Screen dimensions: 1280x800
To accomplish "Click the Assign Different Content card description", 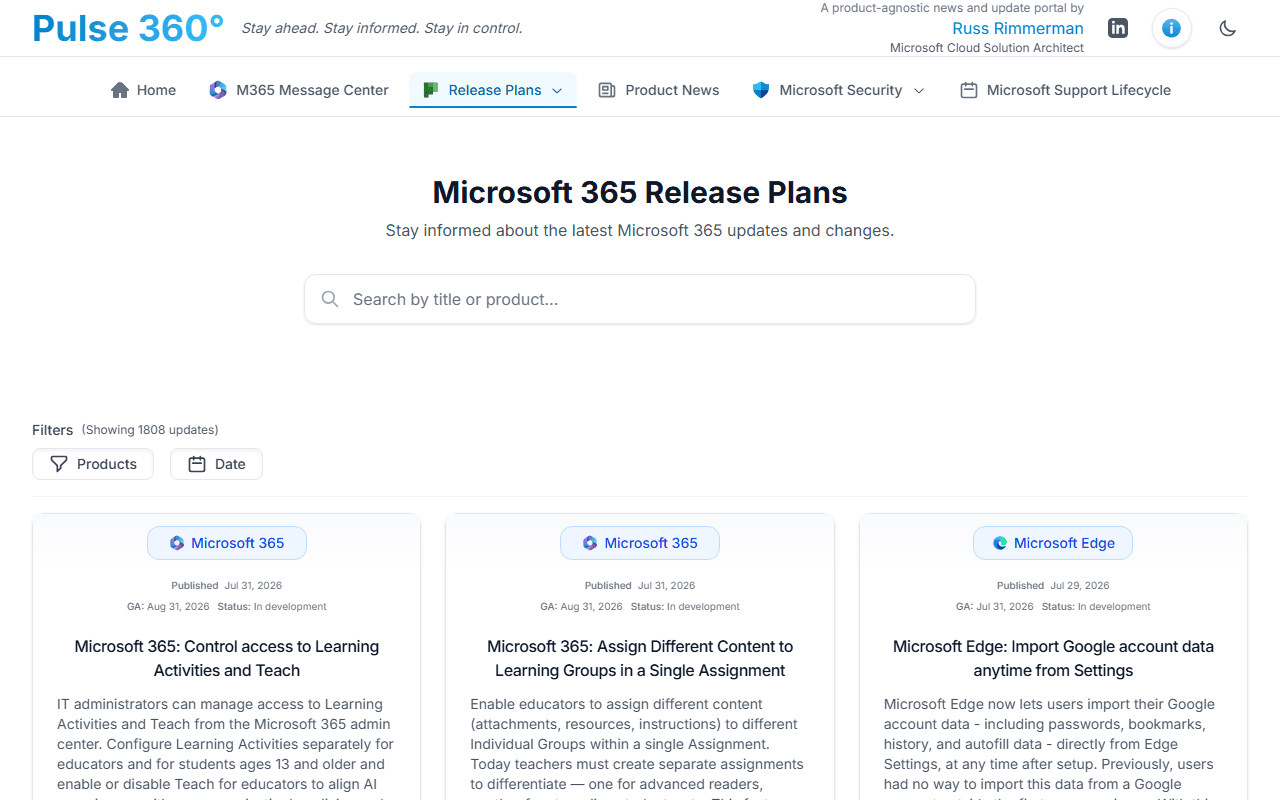I will [x=640, y=747].
